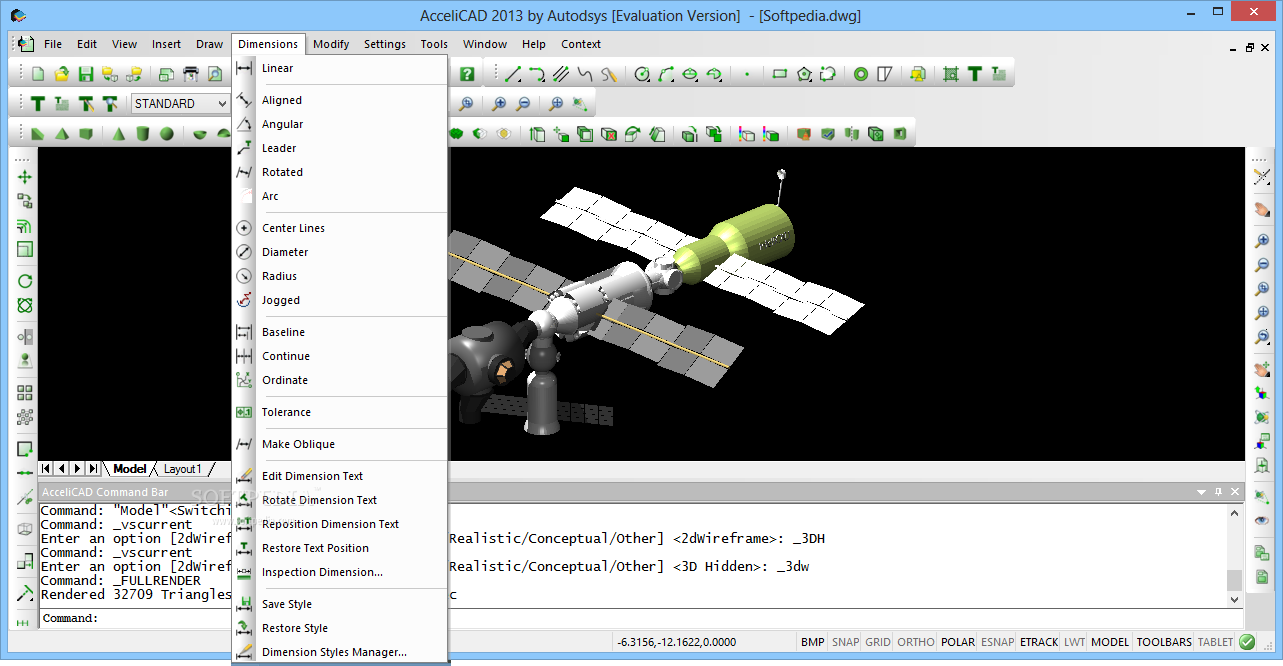The image size is (1283, 666).
Task: Open Dimension Styles Manager...
Action: [x=339, y=652]
